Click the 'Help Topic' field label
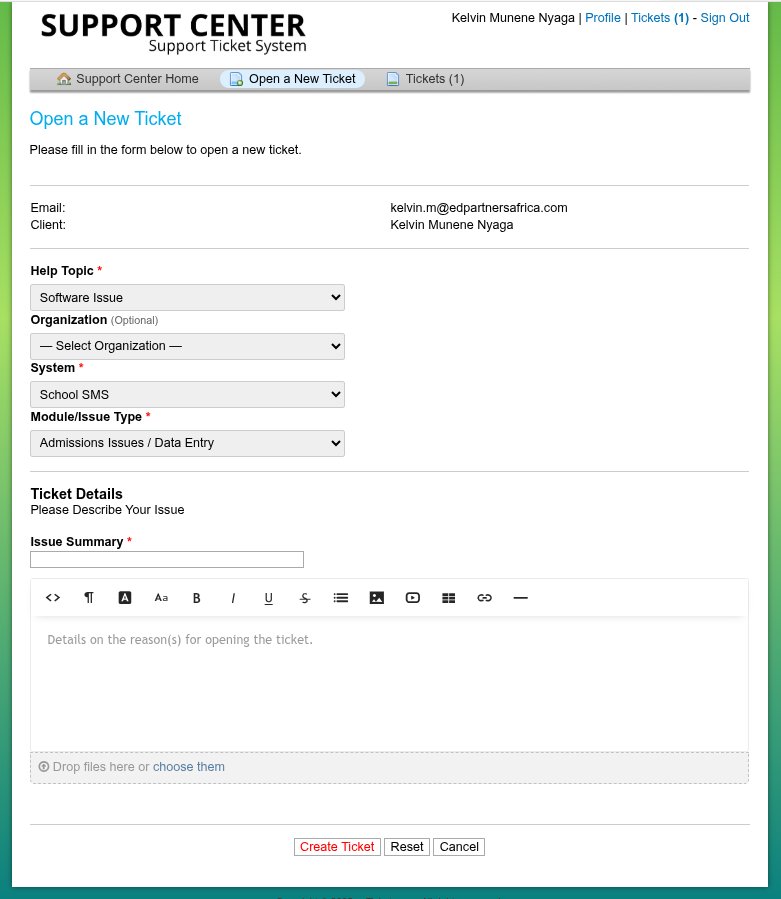This screenshot has width=781, height=899. (x=62, y=271)
